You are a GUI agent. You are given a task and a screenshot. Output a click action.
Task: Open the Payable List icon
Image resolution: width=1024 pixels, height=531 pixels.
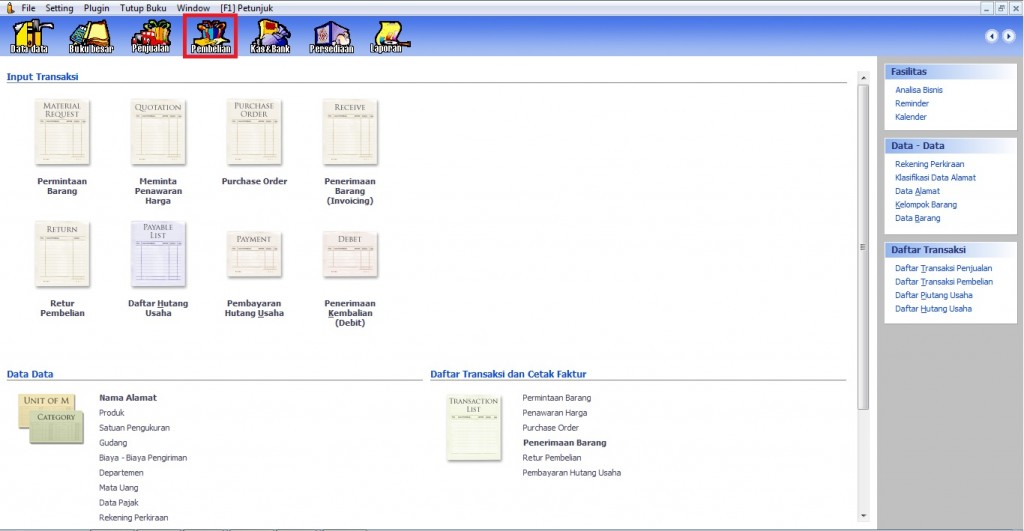click(x=158, y=254)
